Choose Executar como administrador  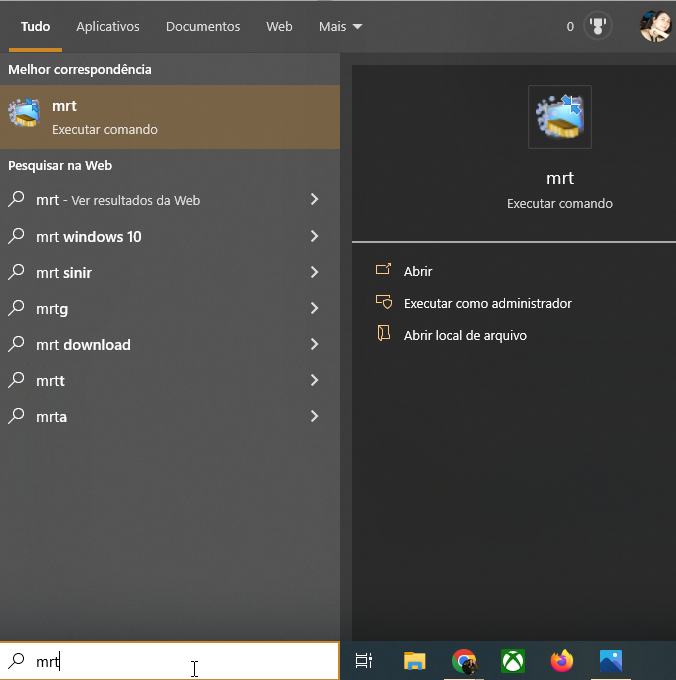(x=488, y=303)
